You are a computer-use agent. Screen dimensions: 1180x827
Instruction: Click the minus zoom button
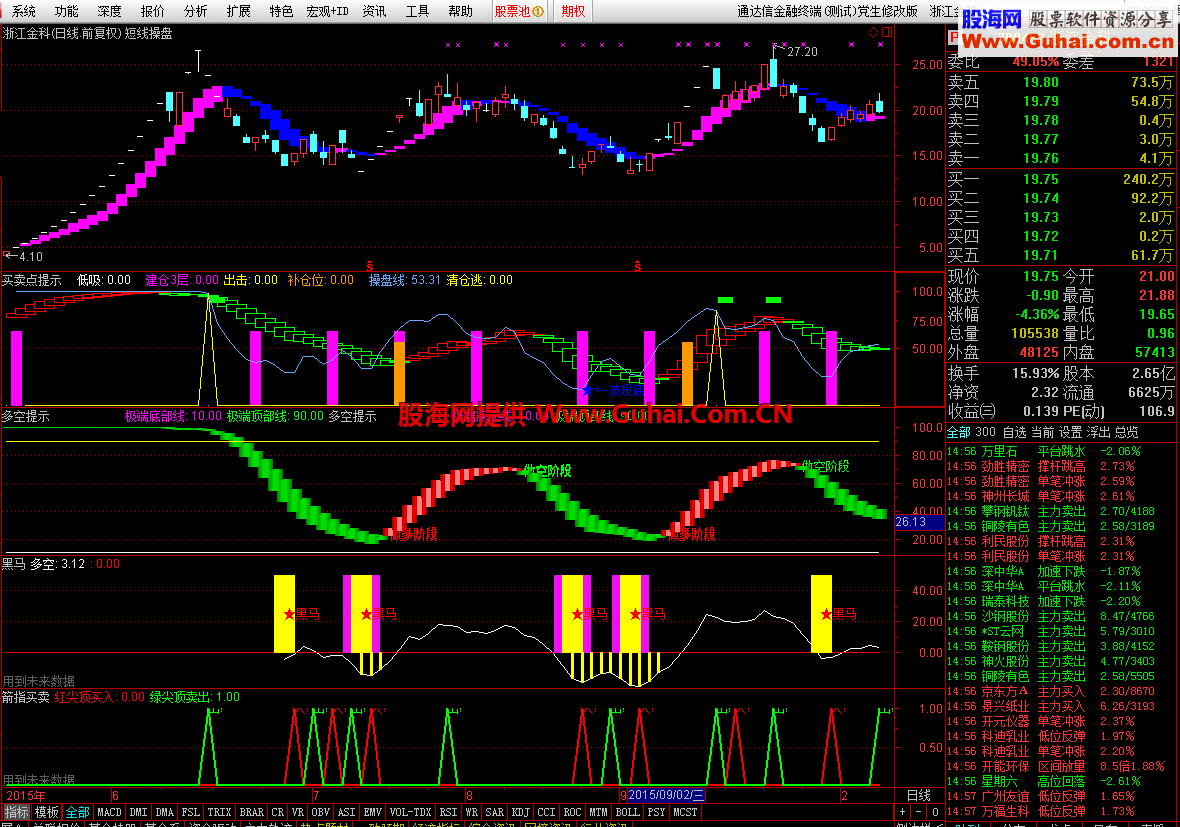pyautogui.click(x=918, y=812)
